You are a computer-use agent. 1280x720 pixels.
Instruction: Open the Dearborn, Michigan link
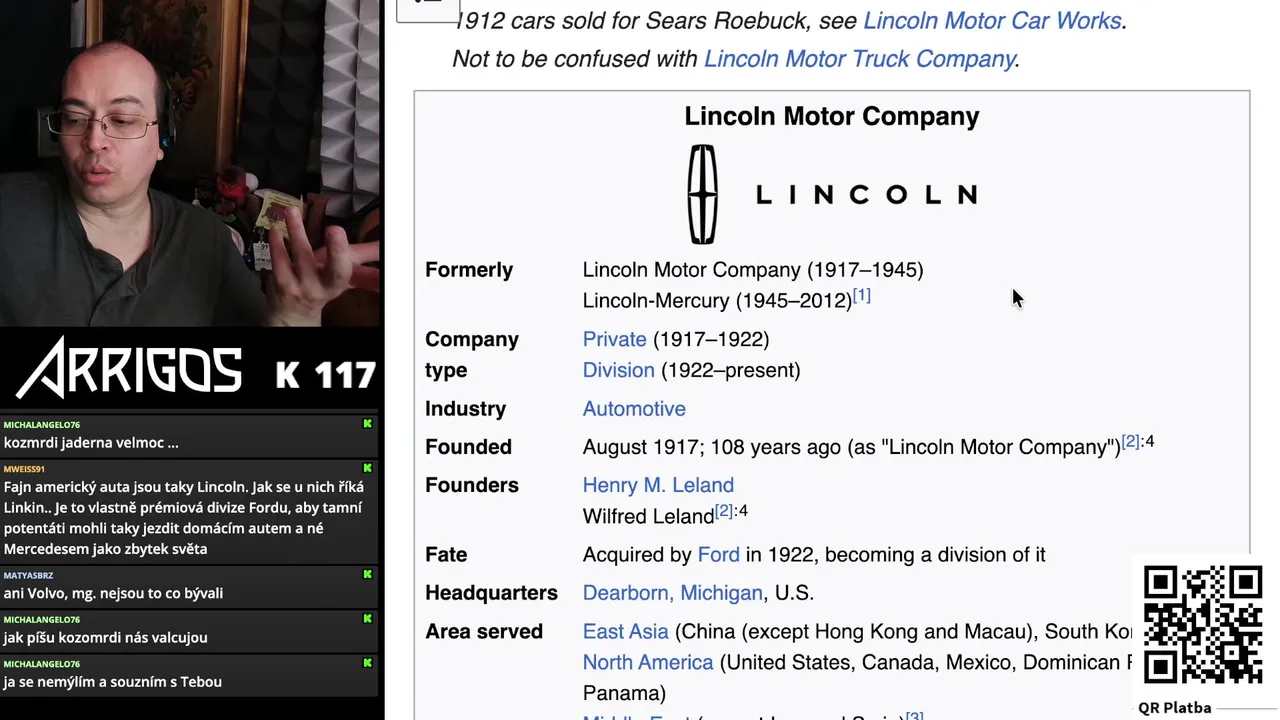pyautogui.click(x=673, y=593)
